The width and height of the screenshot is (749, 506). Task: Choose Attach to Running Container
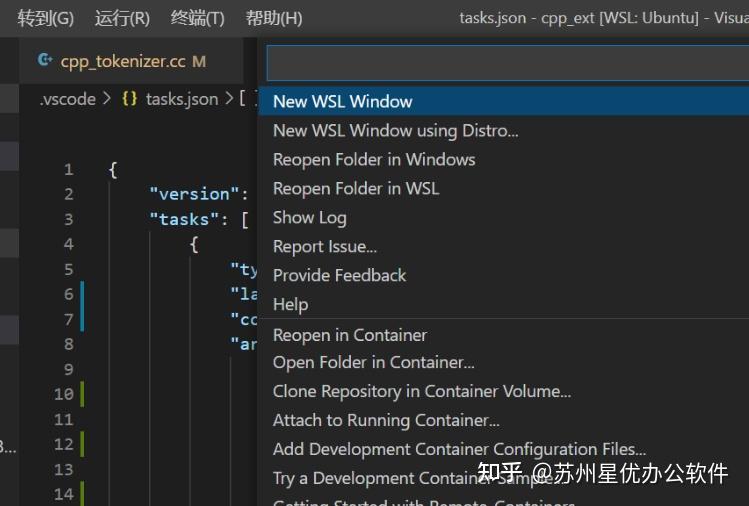pos(386,420)
